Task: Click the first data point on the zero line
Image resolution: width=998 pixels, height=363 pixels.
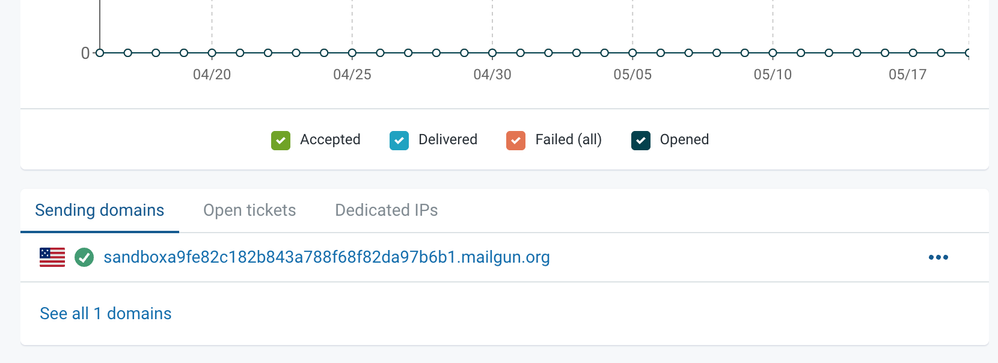Action: (99, 53)
